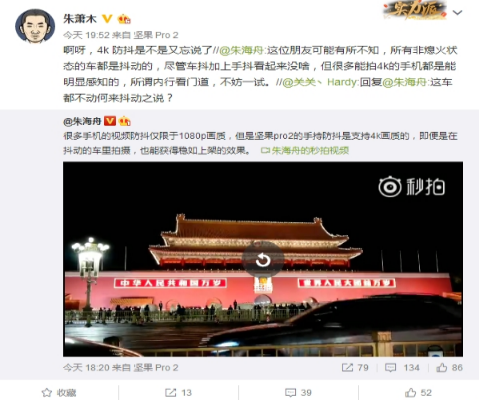Screen dimensions: 479x400
Task: Click the 秒拍 watermark logo
Action: click(412, 186)
